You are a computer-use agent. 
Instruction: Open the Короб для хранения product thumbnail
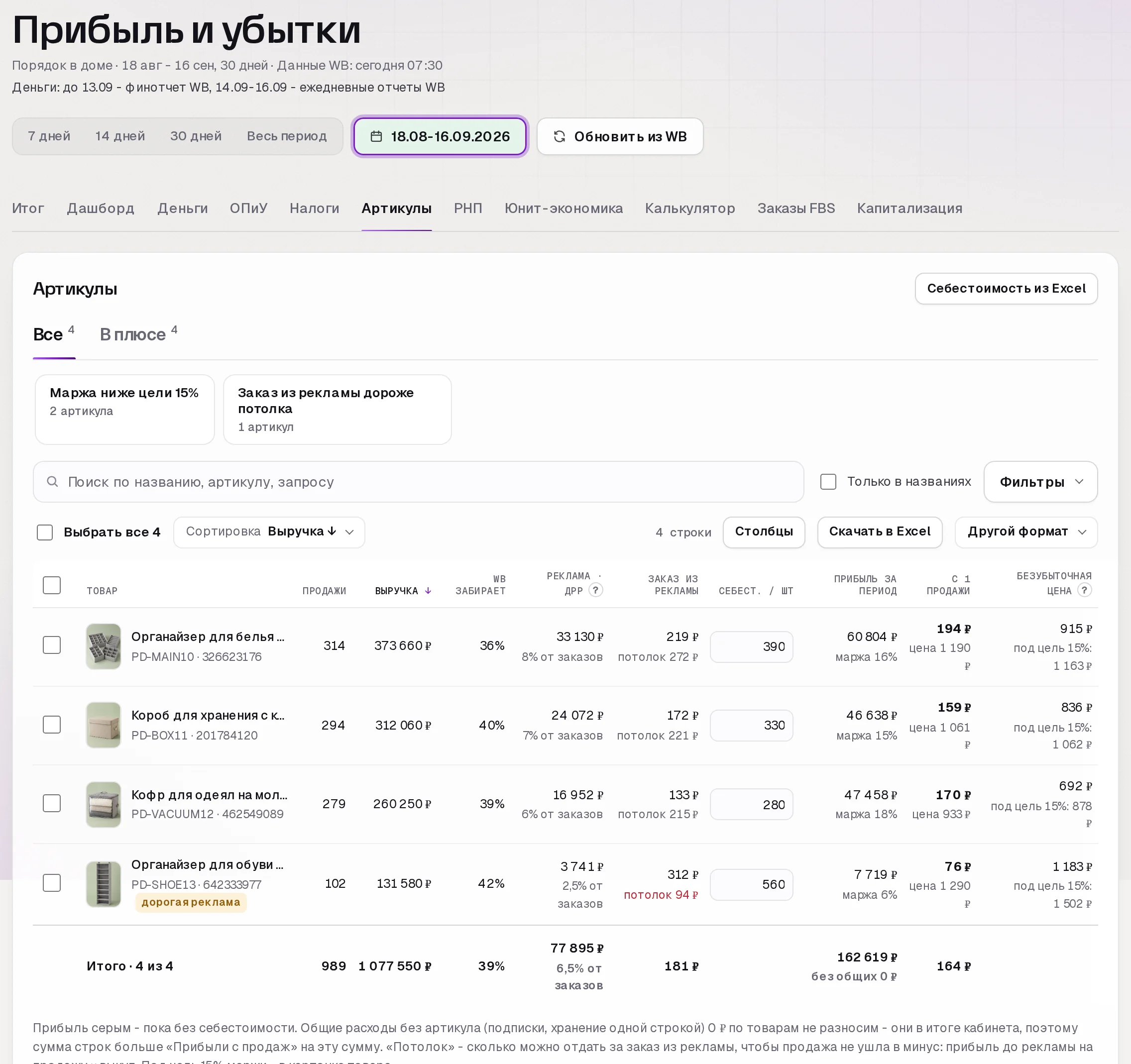(x=103, y=725)
